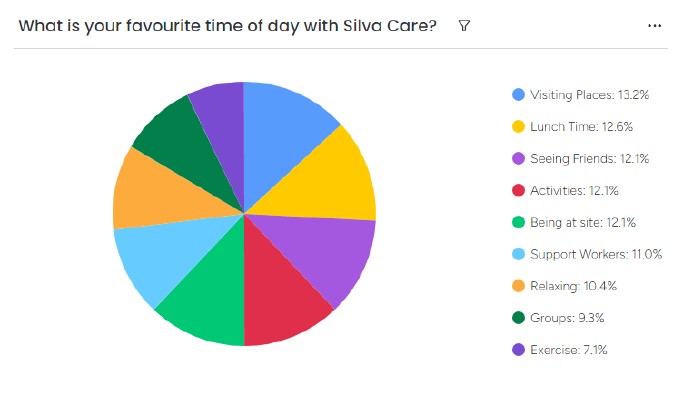Toggle the Visiting Places: 13.2% legend label
The height and width of the screenshot is (404, 691).
590,95
